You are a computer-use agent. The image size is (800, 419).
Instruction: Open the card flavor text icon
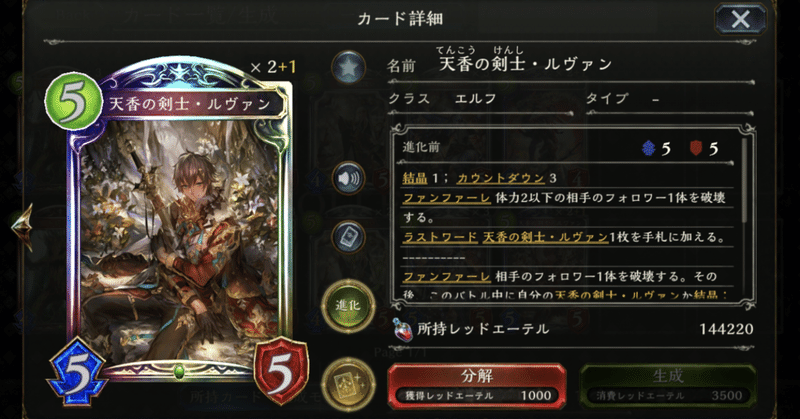348,237
